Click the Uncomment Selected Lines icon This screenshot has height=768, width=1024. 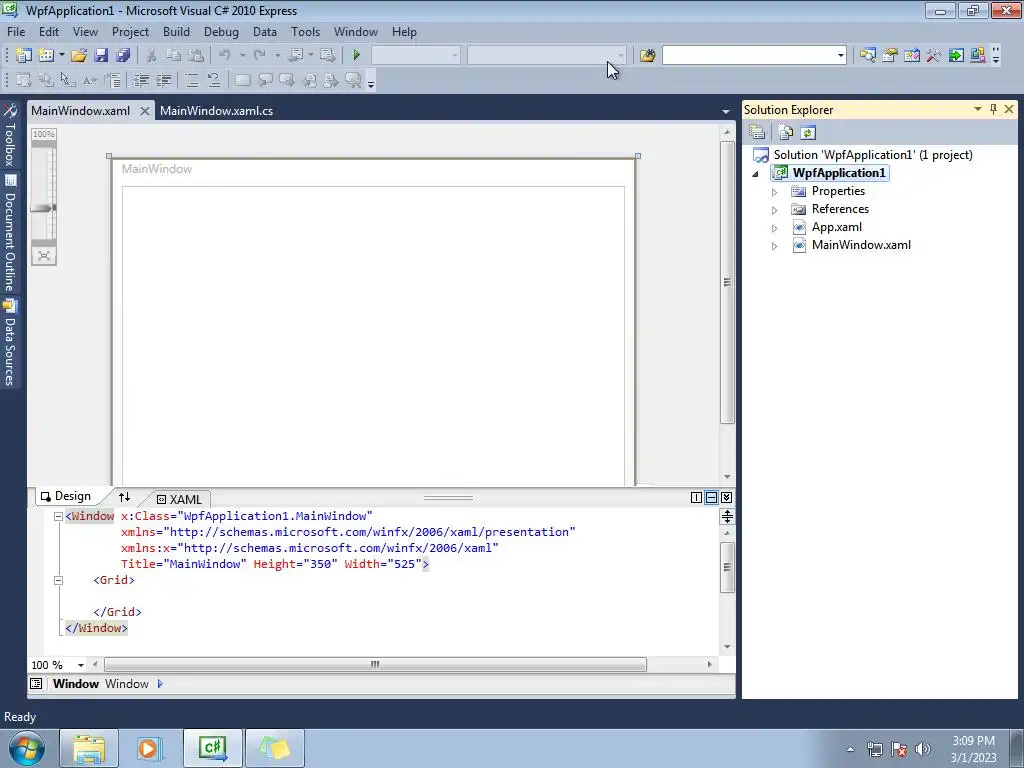(214, 80)
